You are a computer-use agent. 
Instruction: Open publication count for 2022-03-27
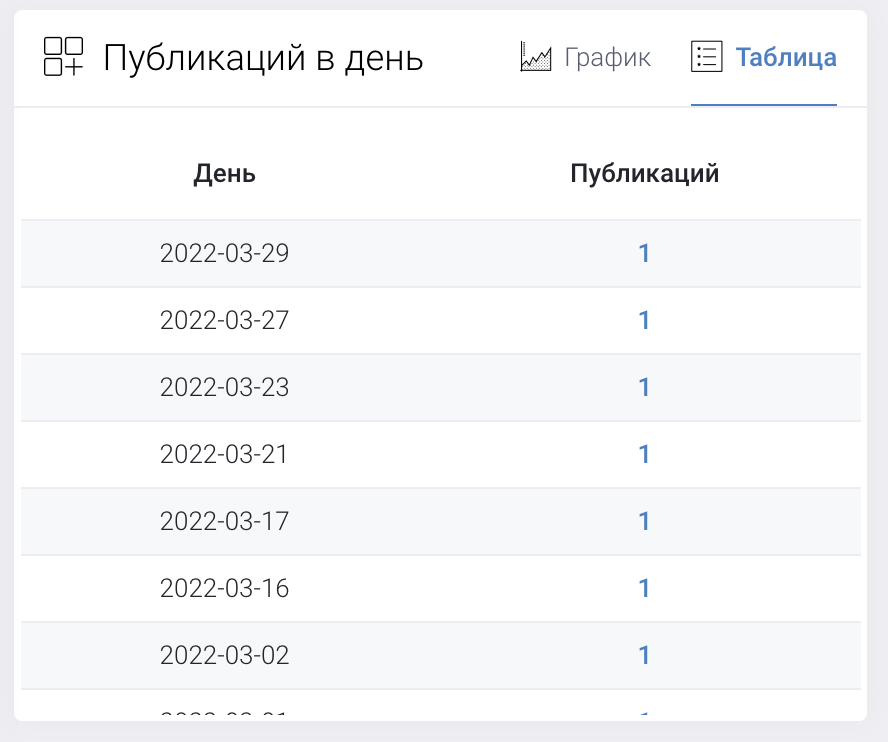point(644,321)
